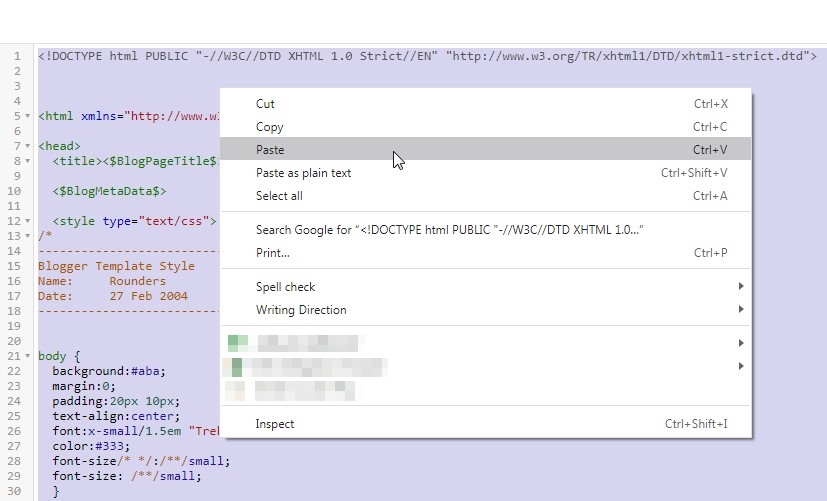
Task: Click the pale icon of the third blurred extension entry
Action: [236, 389]
